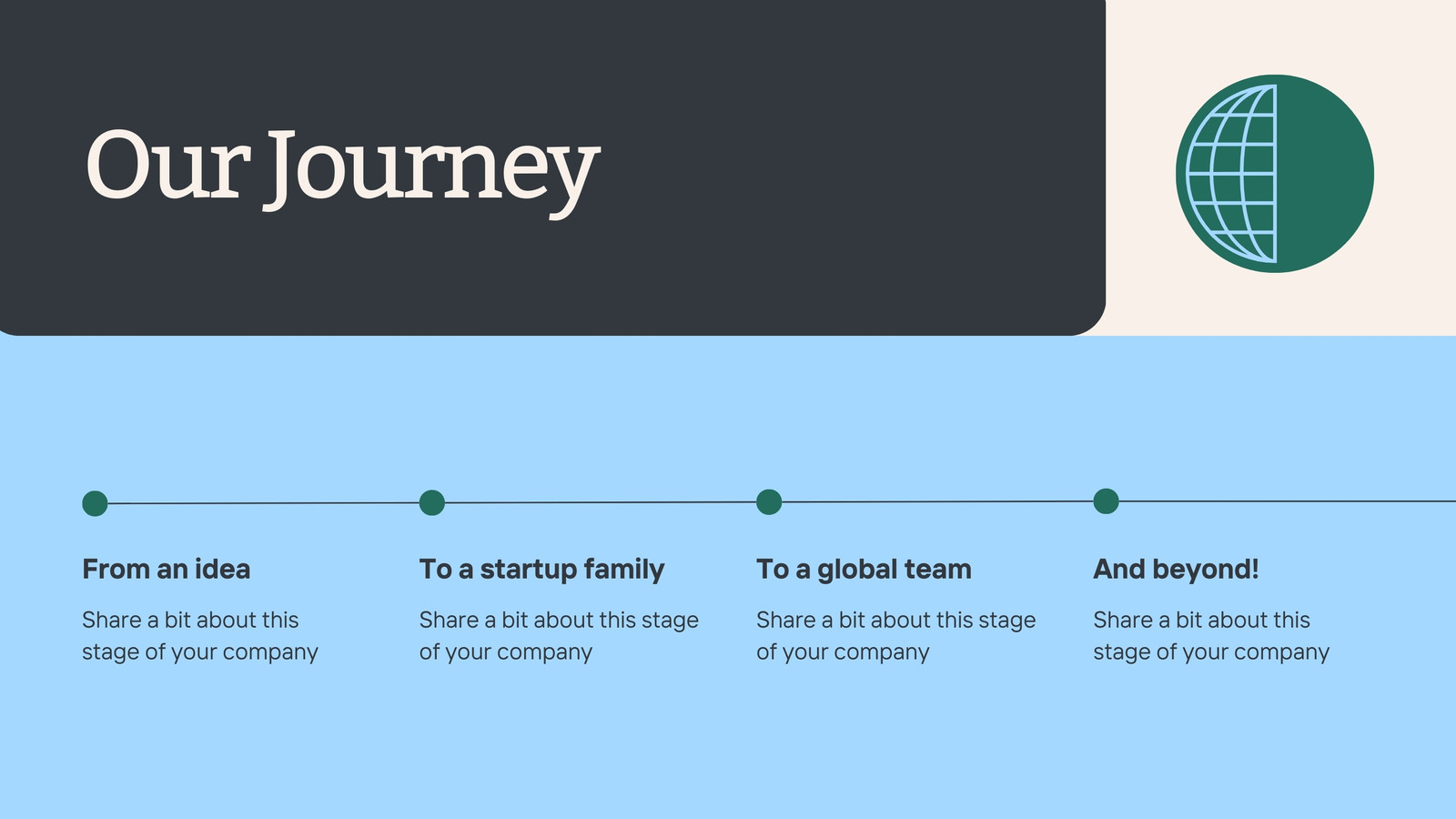Select the timeline dot above "And beyond!"
Image resolution: width=1456 pixels, height=819 pixels.
(1106, 500)
